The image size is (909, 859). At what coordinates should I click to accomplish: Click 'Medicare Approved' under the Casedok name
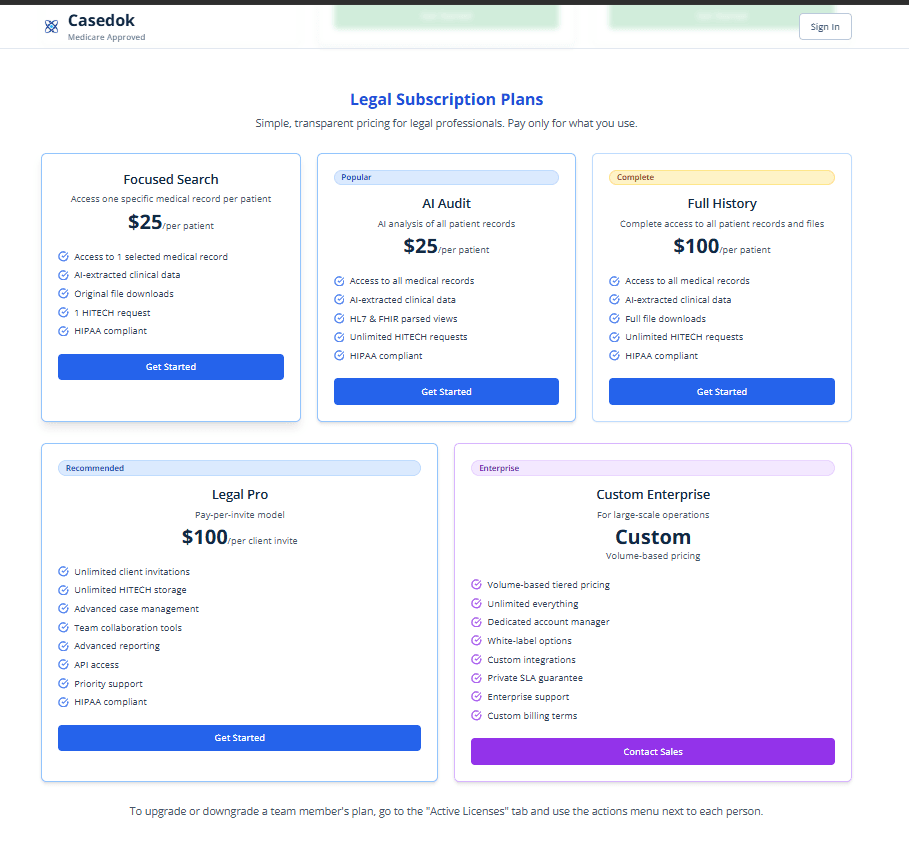[107, 37]
